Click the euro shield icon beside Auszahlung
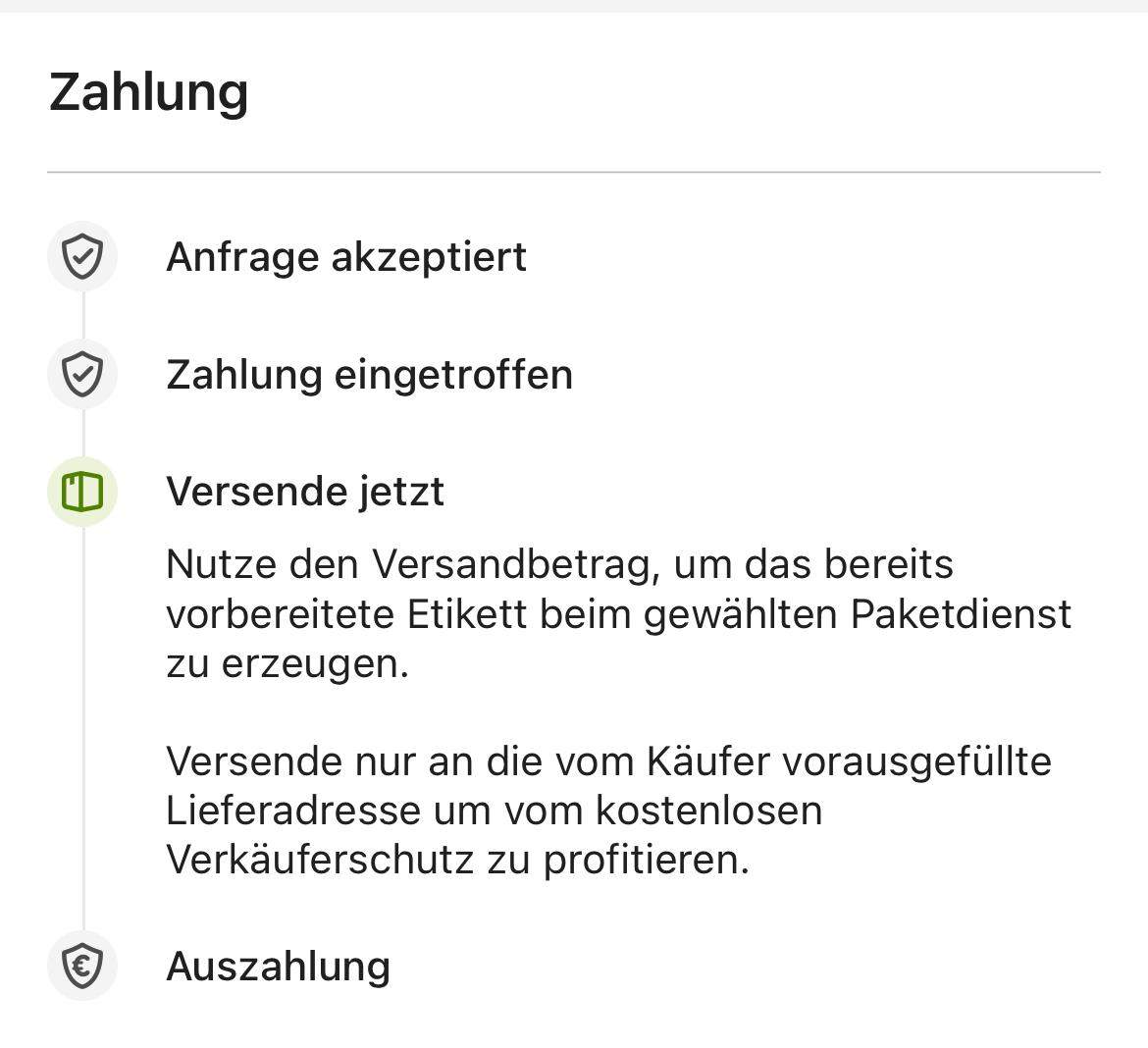The width and height of the screenshot is (1148, 1048). pyautogui.click(x=82, y=967)
